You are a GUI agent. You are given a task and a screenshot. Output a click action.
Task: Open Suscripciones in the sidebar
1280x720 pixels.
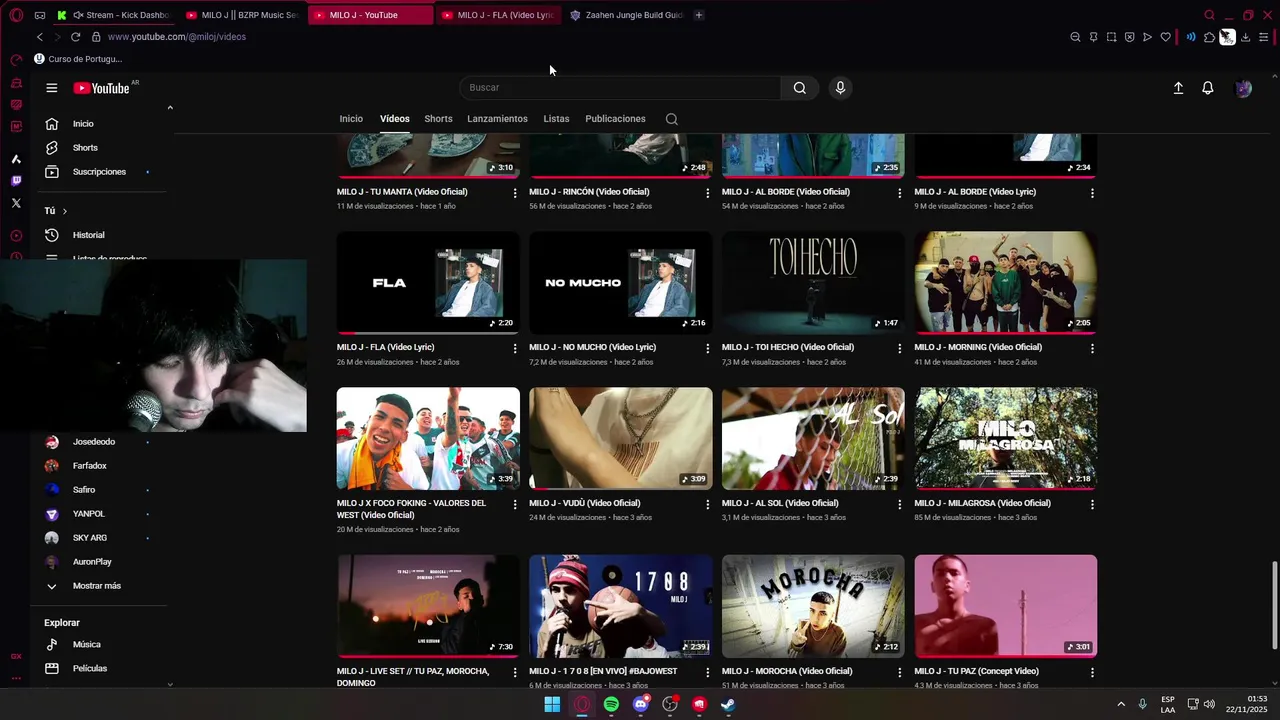(x=98, y=172)
